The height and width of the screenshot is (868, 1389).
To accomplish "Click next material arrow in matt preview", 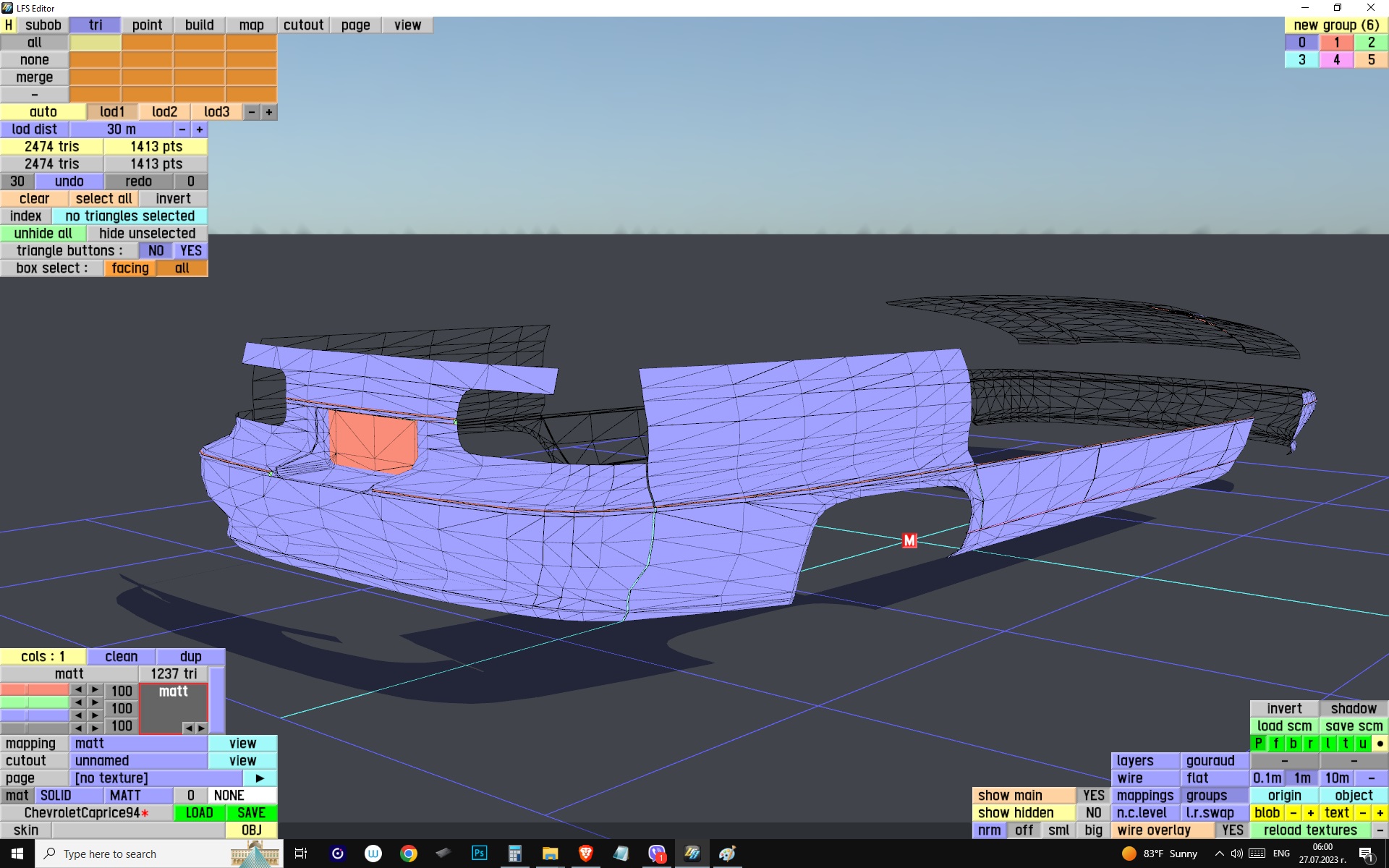I will [x=201, y=728].
